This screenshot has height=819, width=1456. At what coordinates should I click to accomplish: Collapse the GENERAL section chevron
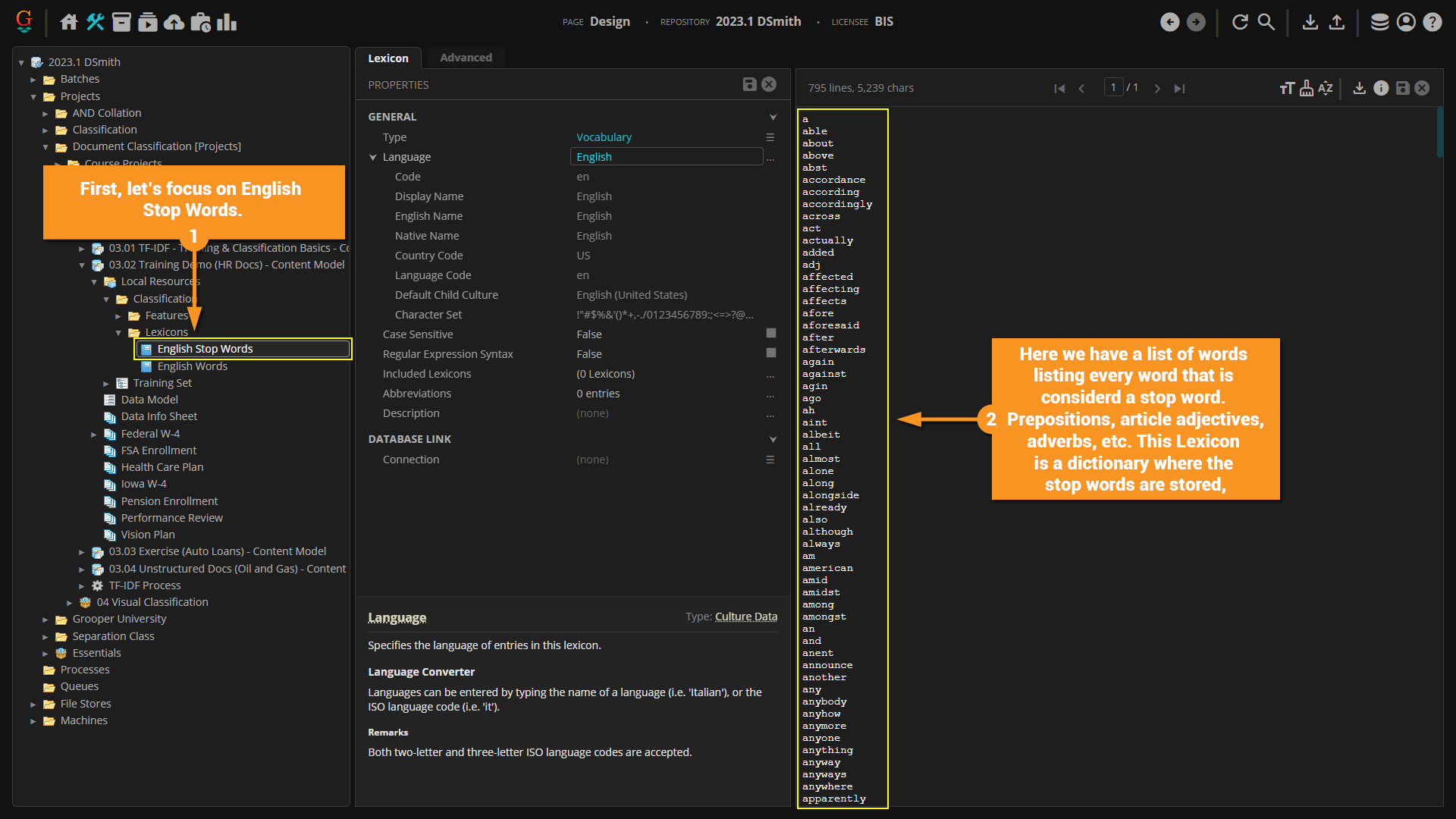click(773, 117)
